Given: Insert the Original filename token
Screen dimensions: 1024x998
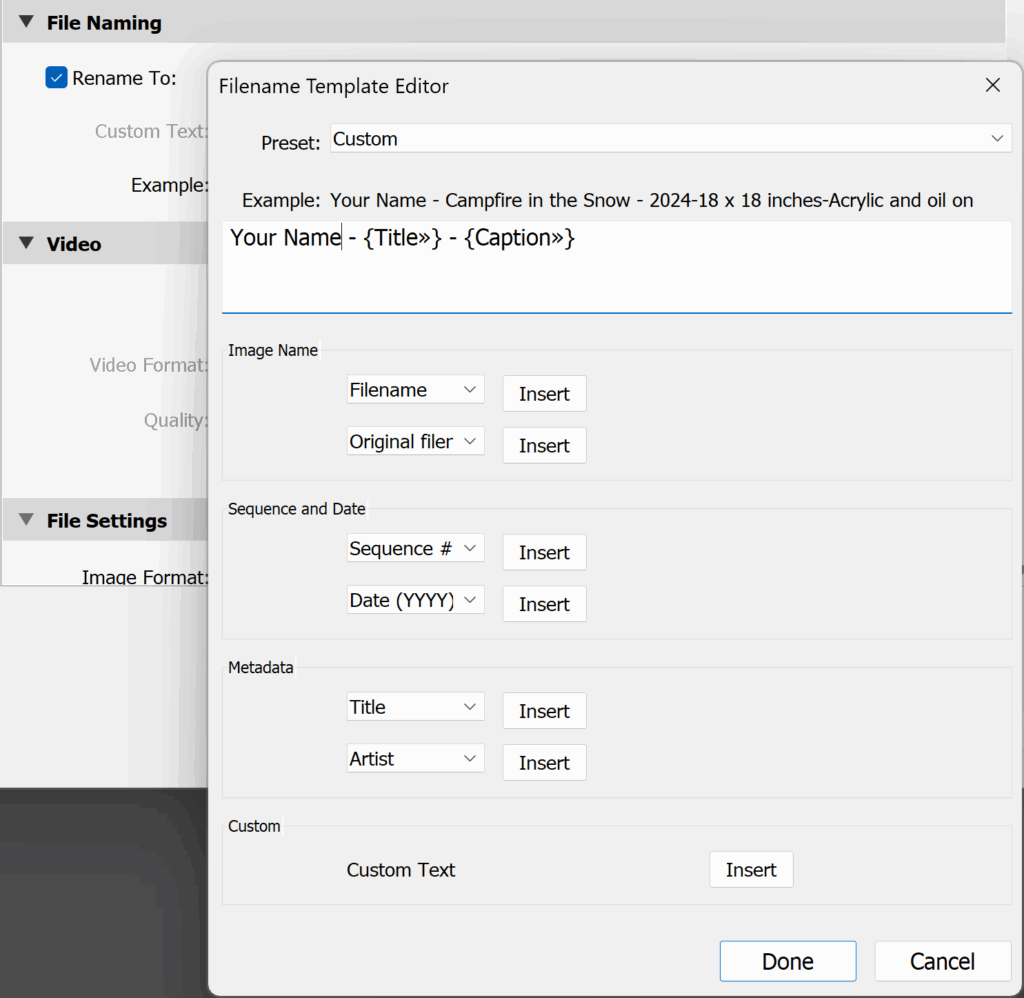Looking at the screenshot, I should pos(544,446).
